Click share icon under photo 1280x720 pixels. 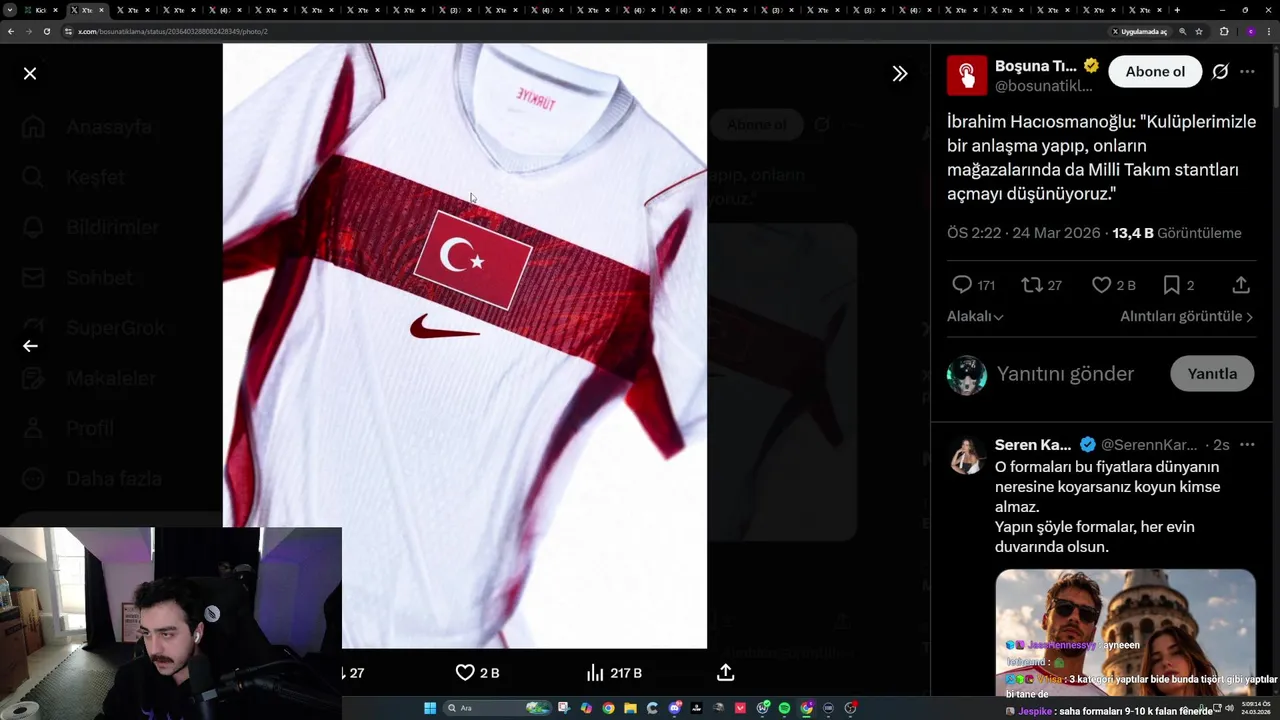(x=726, y=673)
